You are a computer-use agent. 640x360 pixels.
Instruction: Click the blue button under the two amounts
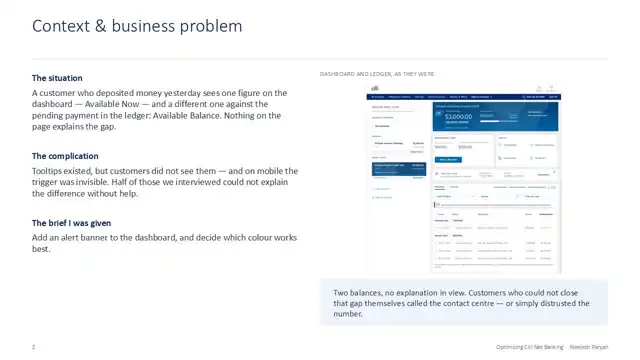pos(448,160)
